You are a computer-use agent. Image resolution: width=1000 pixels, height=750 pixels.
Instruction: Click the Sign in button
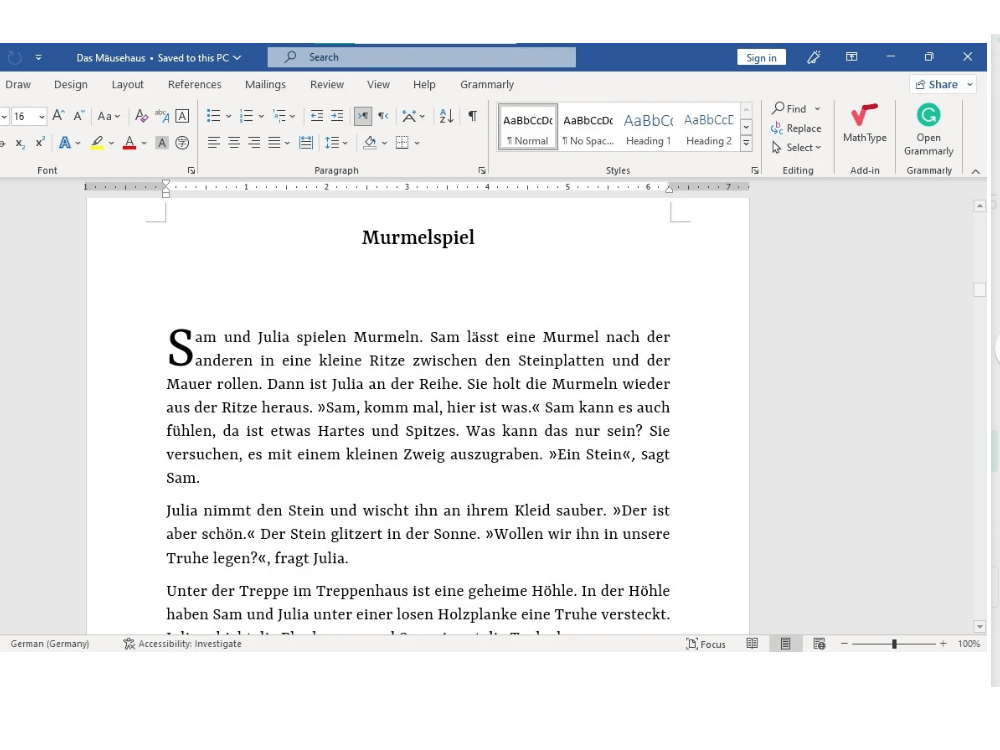pyautogui.click(x=761, y=57)
